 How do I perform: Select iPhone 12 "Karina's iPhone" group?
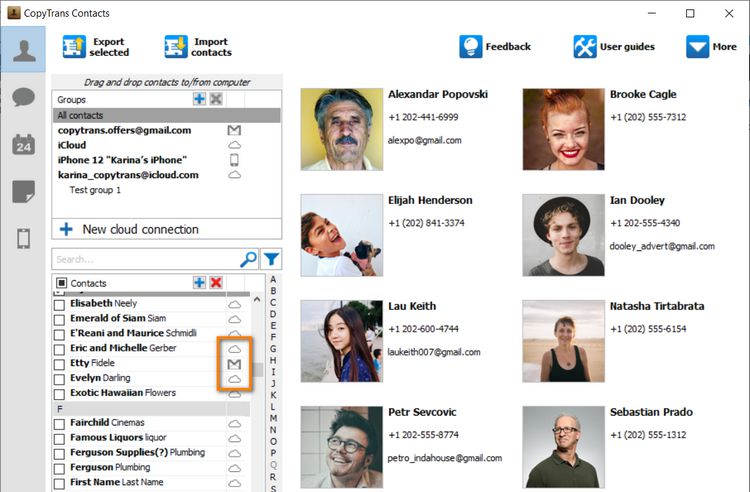[x=122, y=160]
